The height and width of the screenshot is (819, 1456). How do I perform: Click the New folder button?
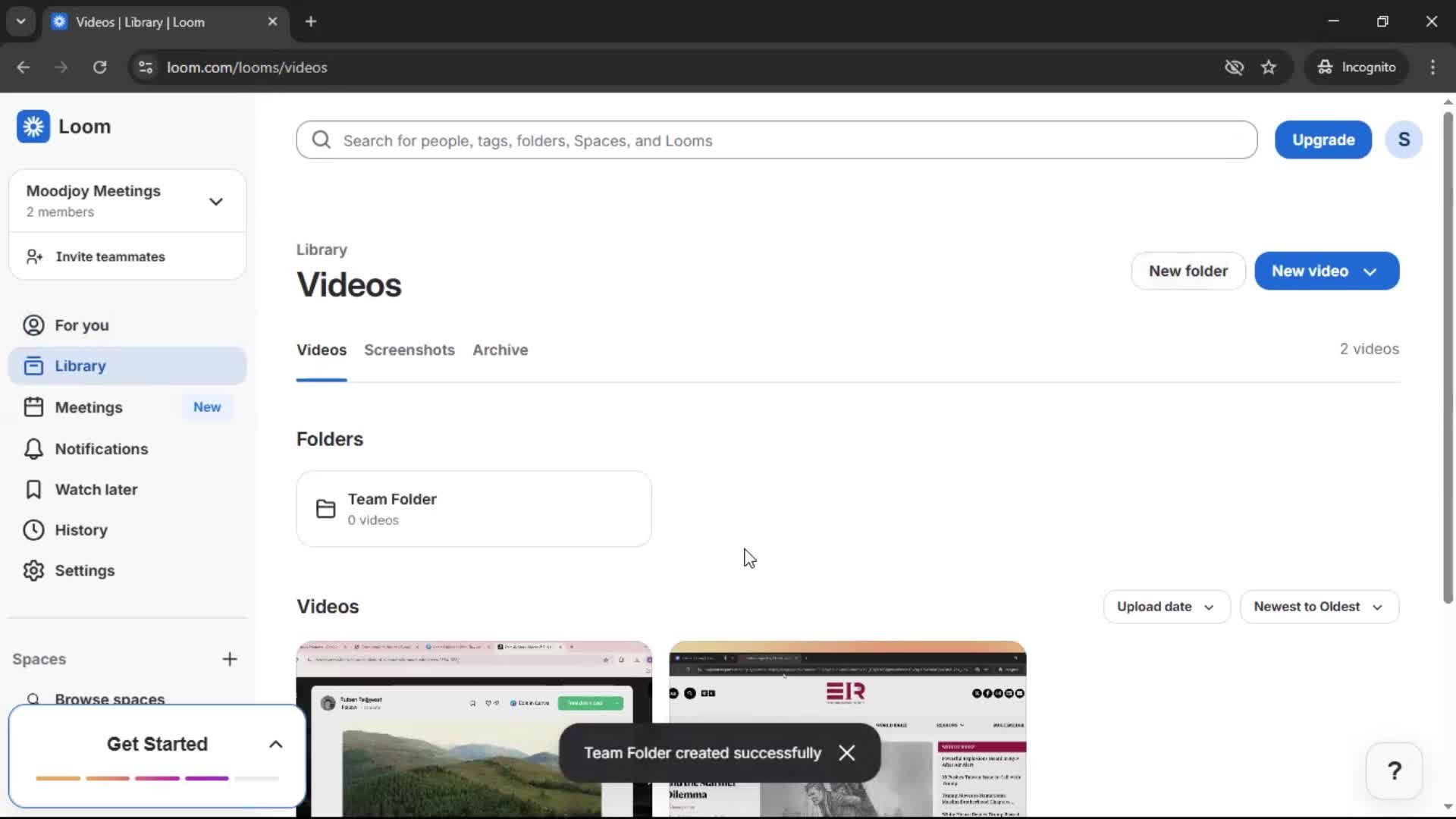[x=1188, y=271]
